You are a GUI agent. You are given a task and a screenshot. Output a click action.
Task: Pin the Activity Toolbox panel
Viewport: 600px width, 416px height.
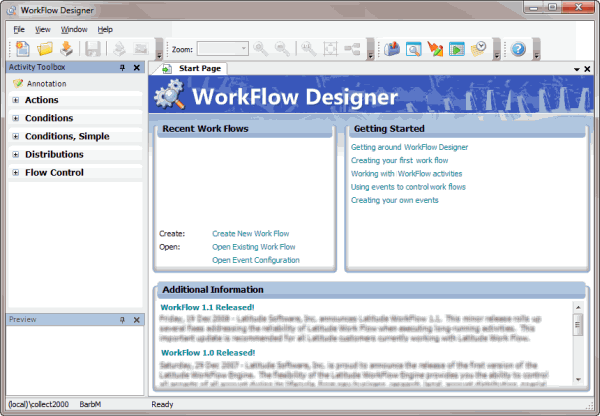point(122,67)
